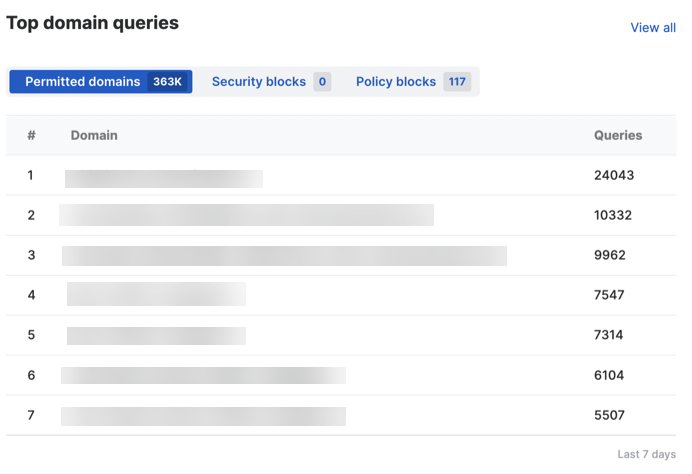Select the blurred domain in row 6
This screenshot has height=474, width=692.
(x=203, y=375)
